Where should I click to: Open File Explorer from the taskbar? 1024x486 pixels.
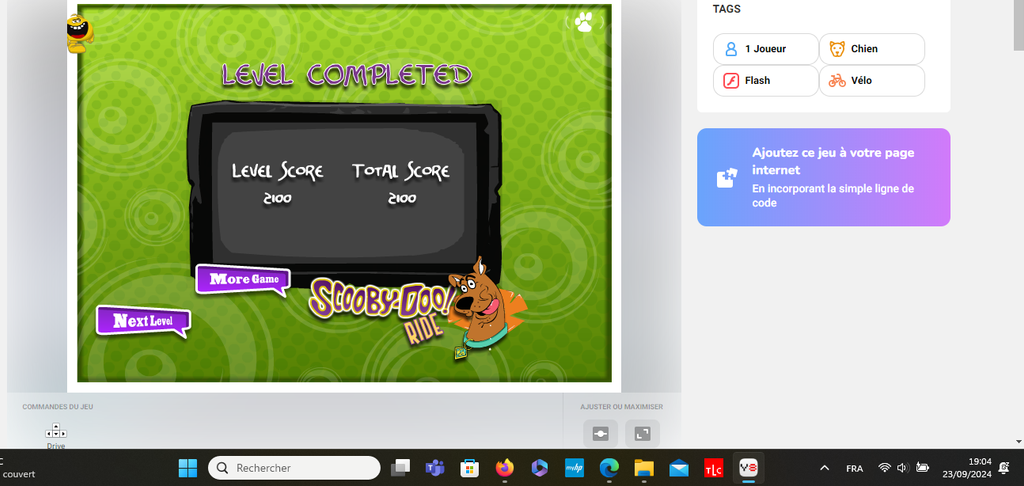tap(644, 468)
